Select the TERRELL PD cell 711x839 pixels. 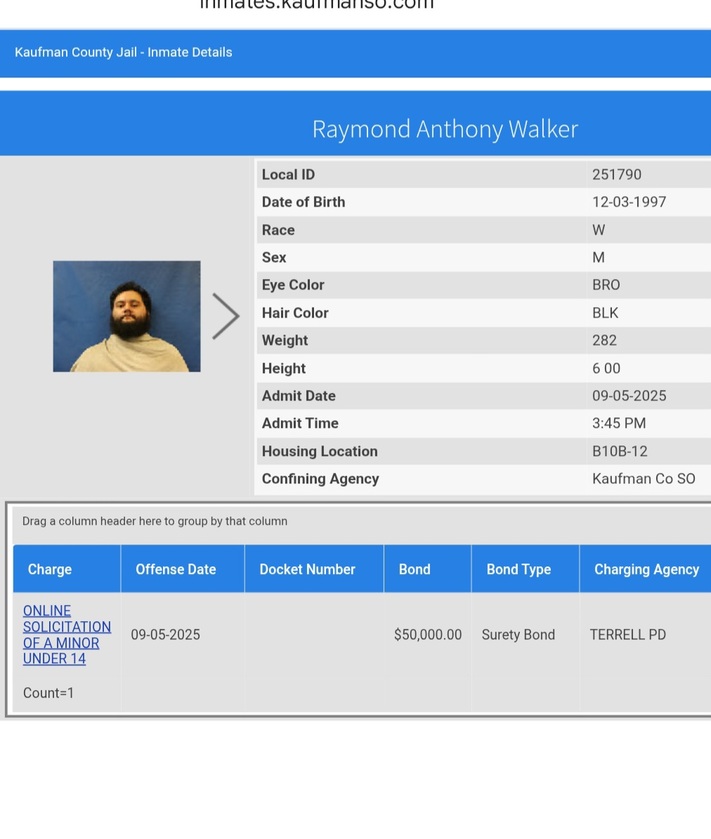[x=628, y=635]
